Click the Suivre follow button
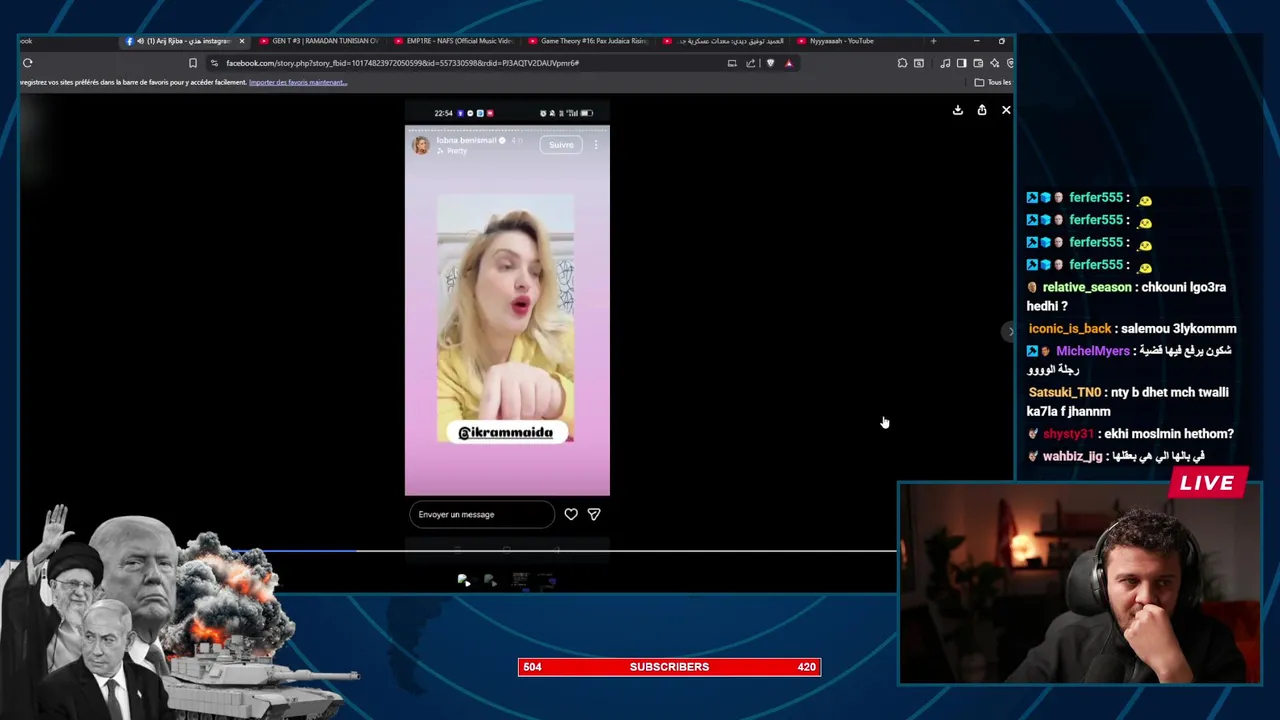 point(561,145)
